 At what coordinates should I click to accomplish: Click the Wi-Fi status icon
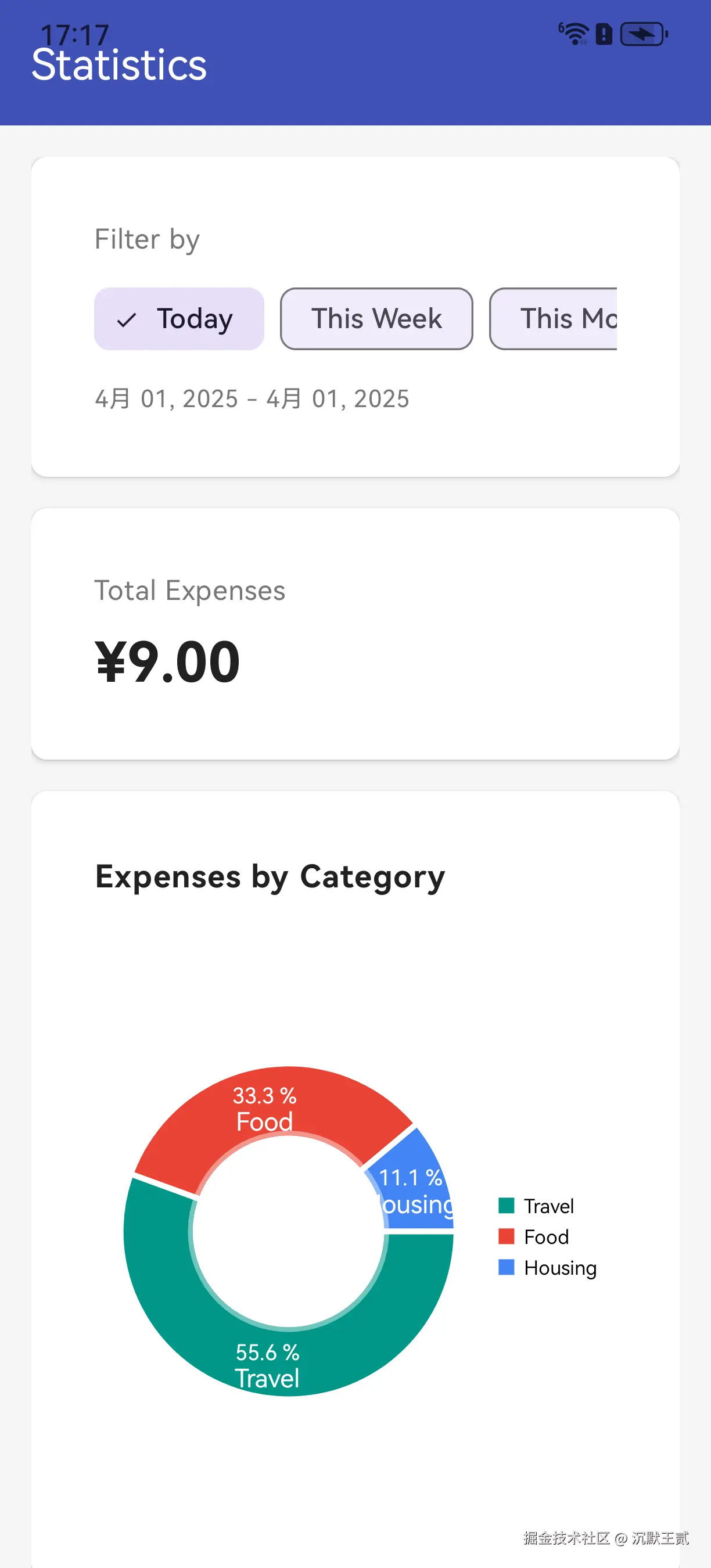point(574,34)
